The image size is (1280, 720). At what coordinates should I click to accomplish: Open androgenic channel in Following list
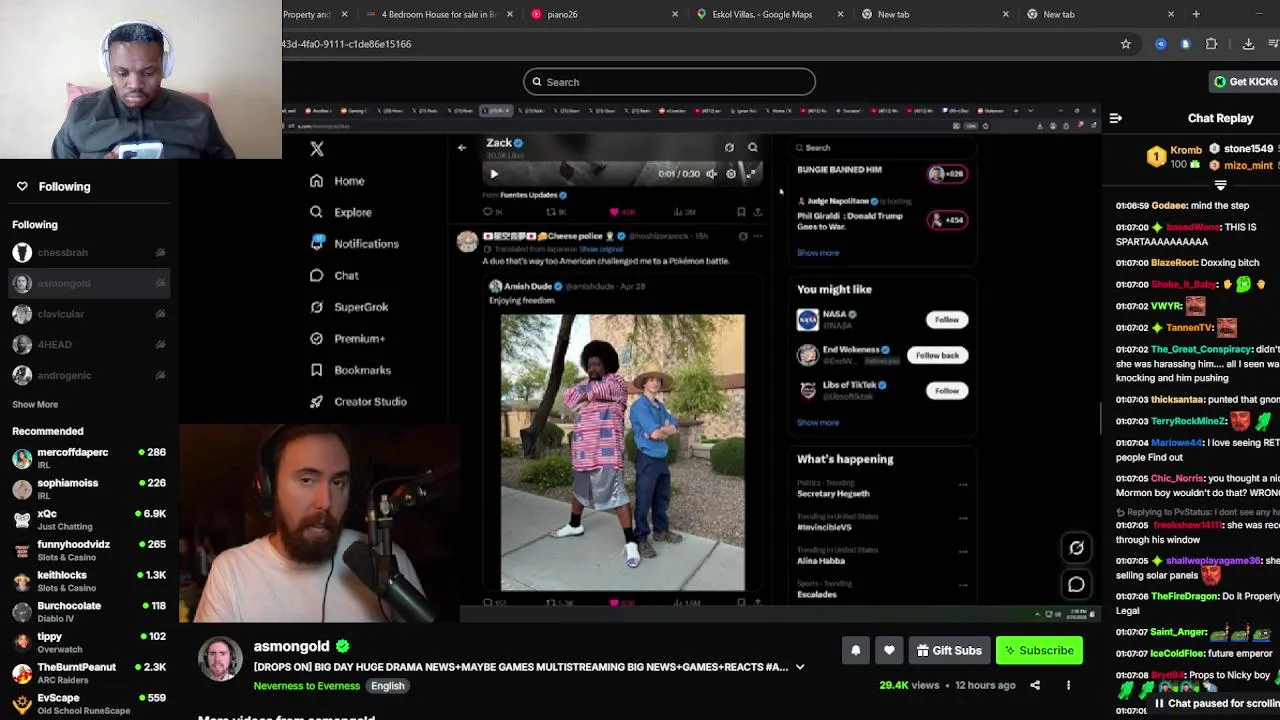(64, 375)
